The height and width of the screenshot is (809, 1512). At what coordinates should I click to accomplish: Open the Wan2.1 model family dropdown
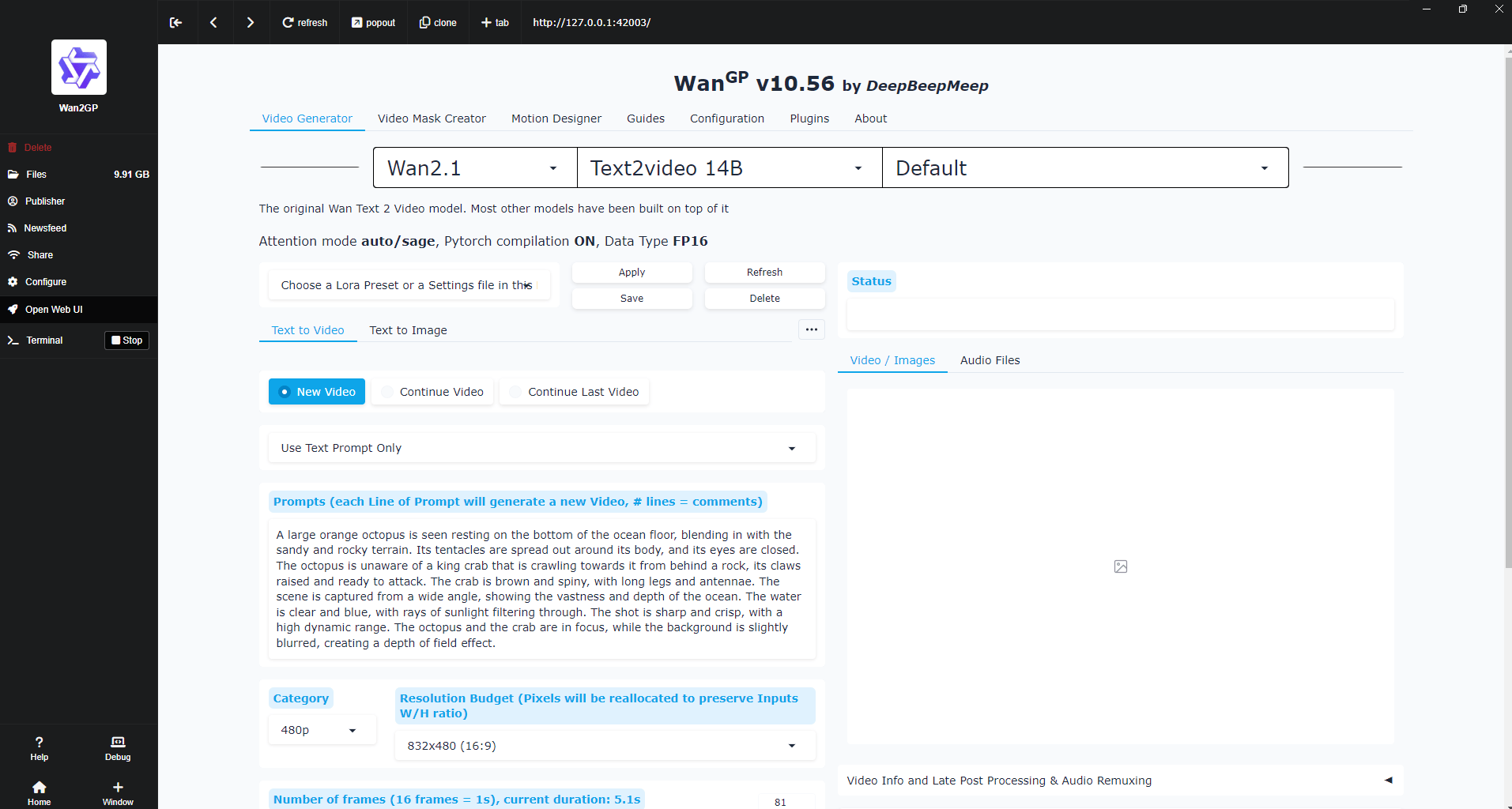pyautogui.click(x=475, y=167)
